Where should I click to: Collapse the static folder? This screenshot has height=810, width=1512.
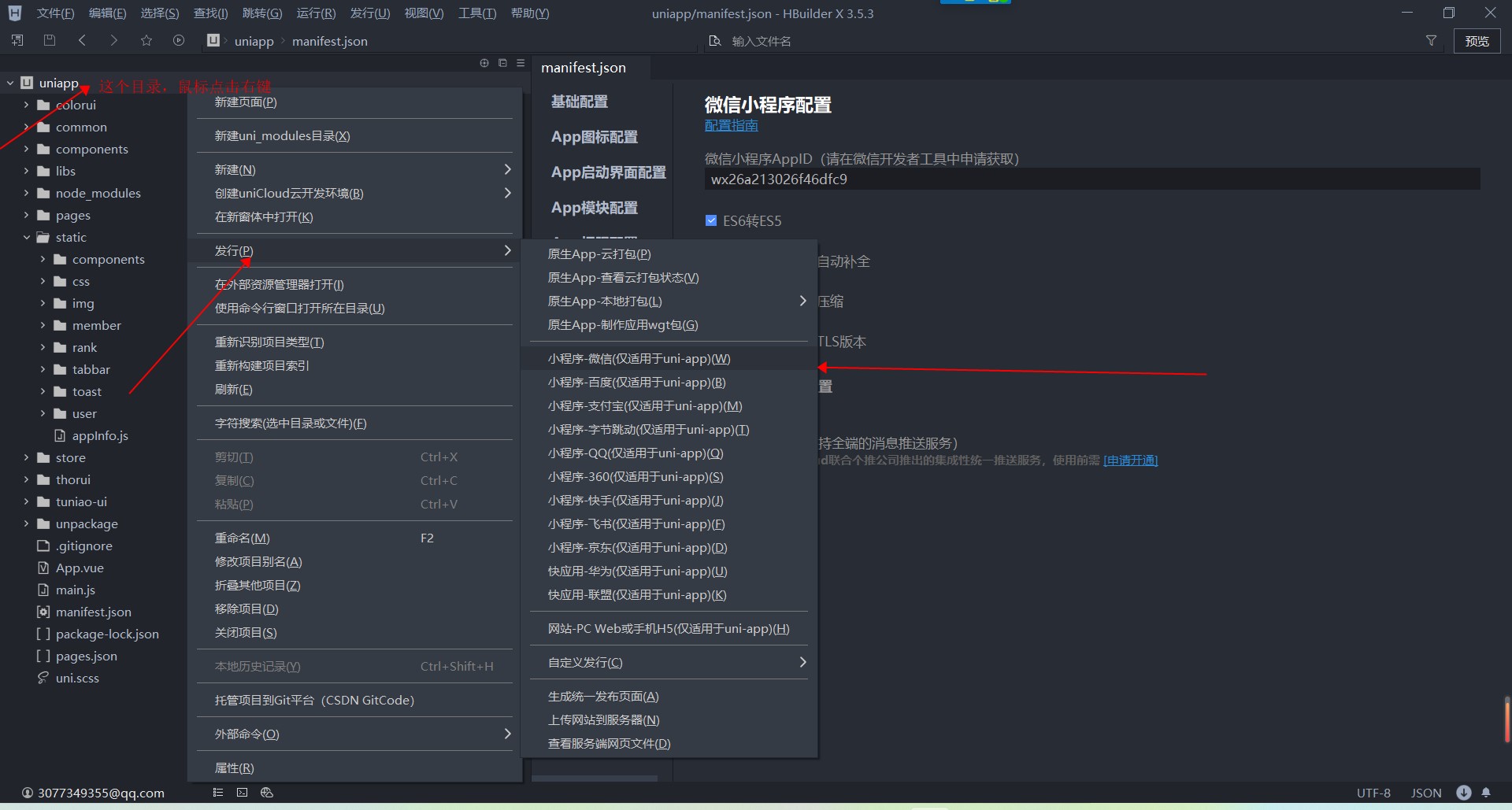[26, 237]
